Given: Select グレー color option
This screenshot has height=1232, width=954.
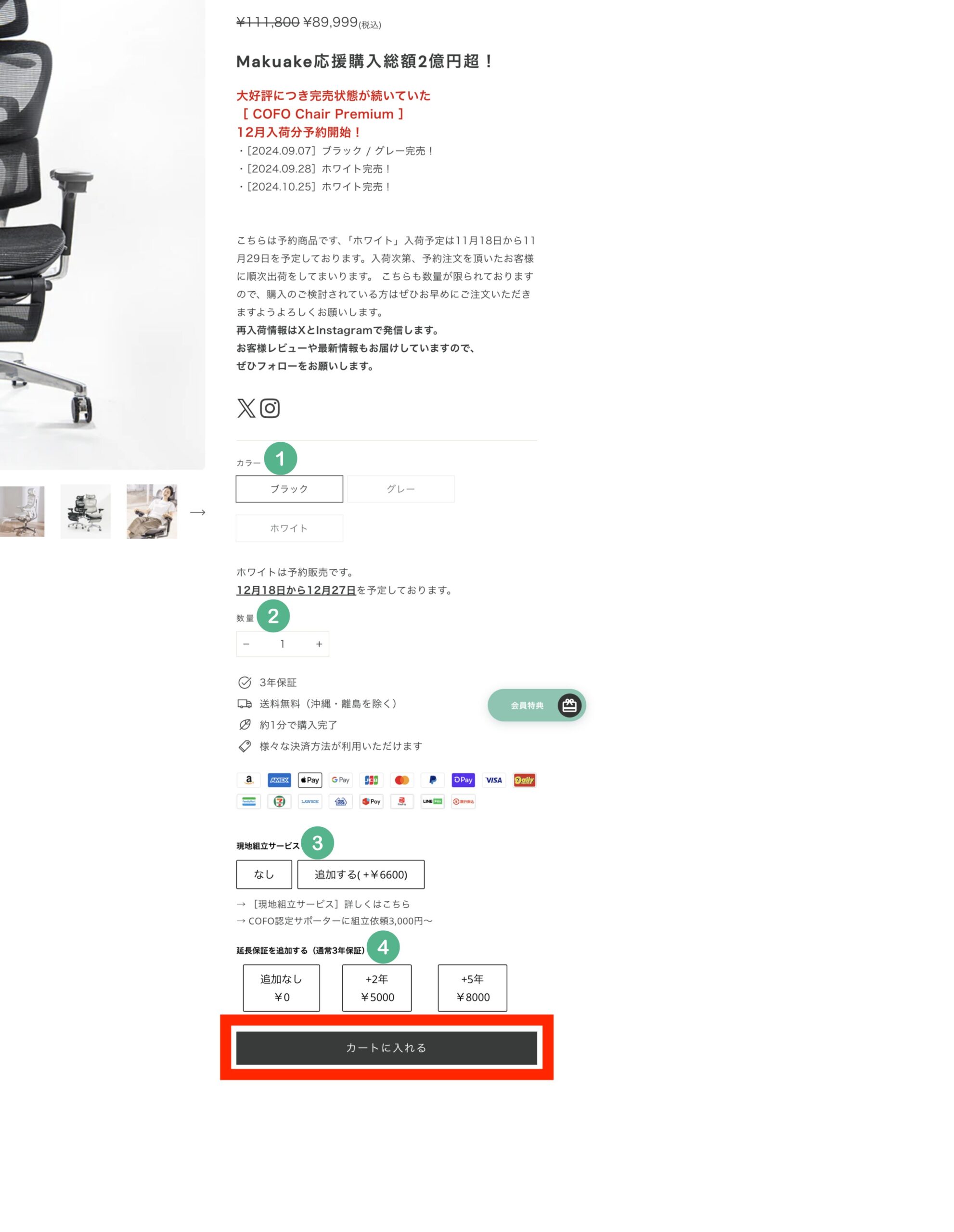Looking at the screenshot, I should click(400, 489).
